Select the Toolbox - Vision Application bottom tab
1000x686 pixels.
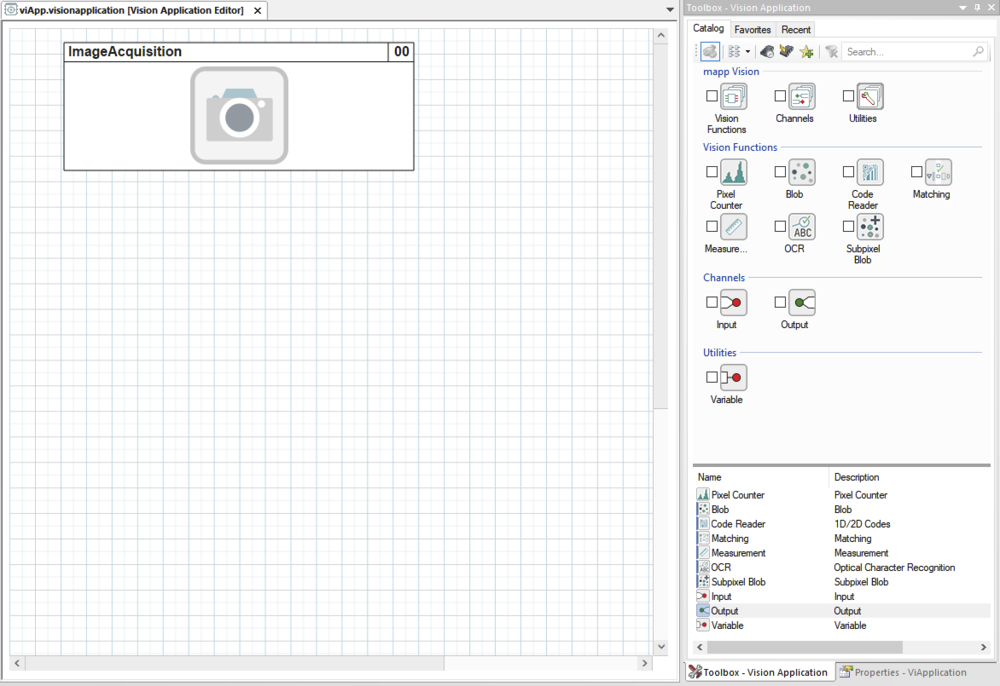coord(759,672)
